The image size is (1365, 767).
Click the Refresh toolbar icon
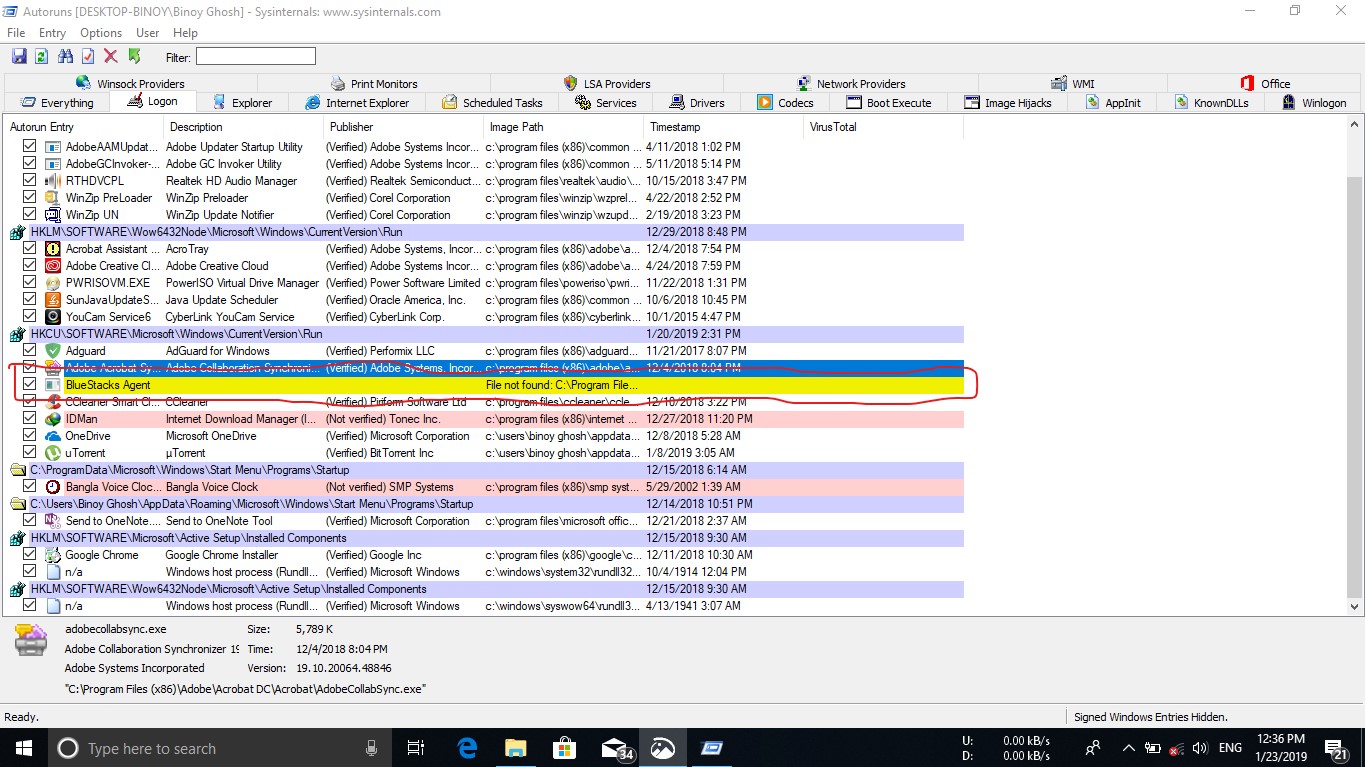[x=42, y=56]
